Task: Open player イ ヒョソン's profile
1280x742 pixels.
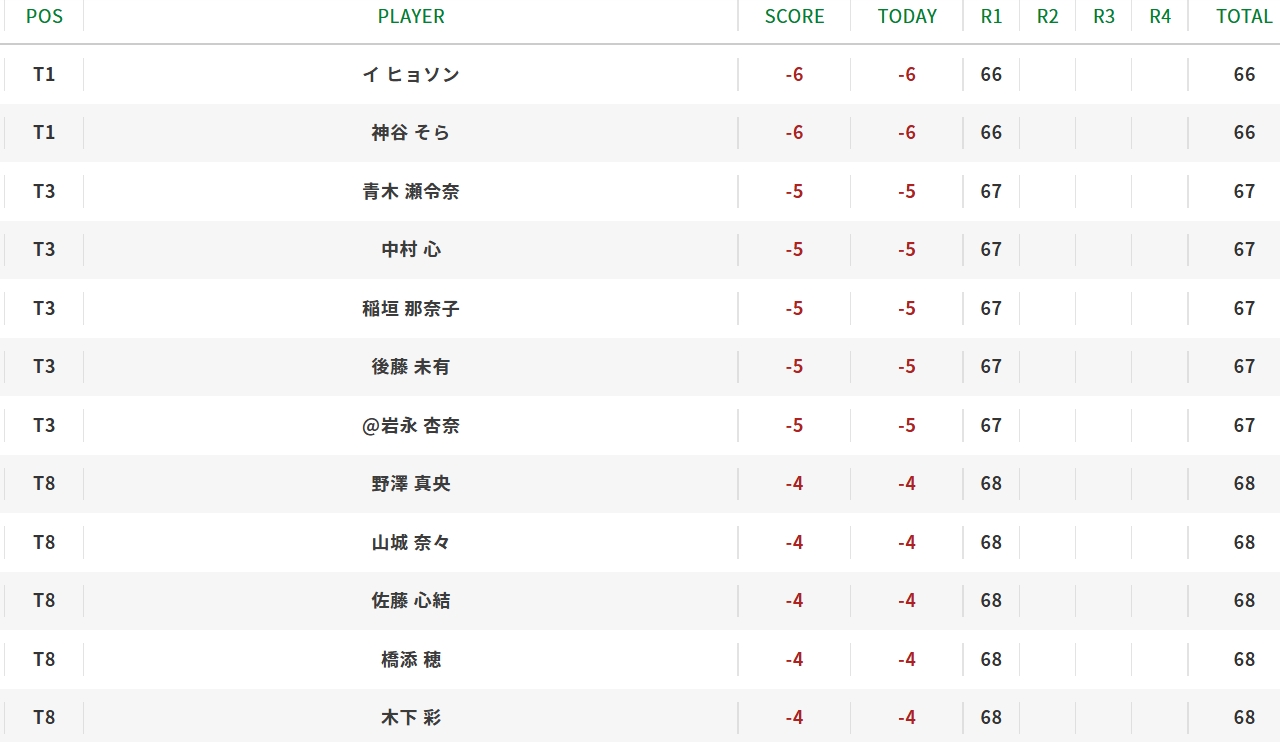Action: 411,75
